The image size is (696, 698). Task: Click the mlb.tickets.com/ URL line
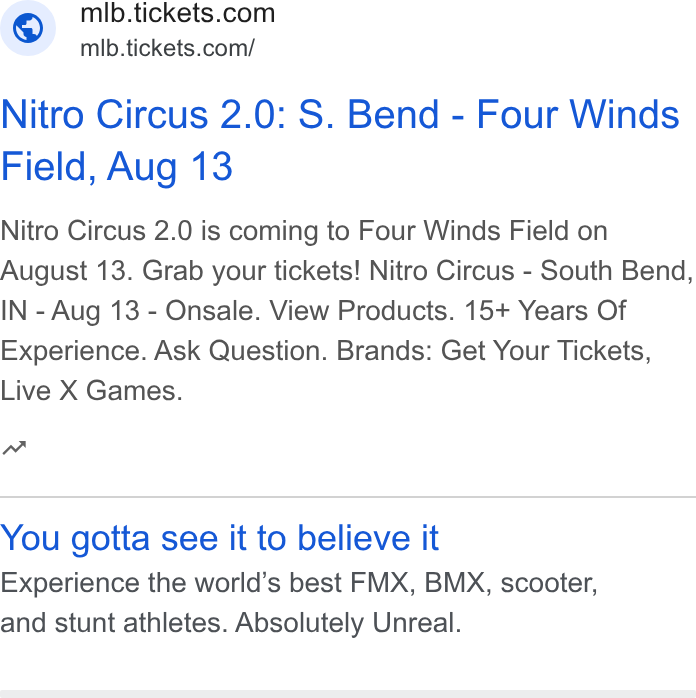pos(167,48)
